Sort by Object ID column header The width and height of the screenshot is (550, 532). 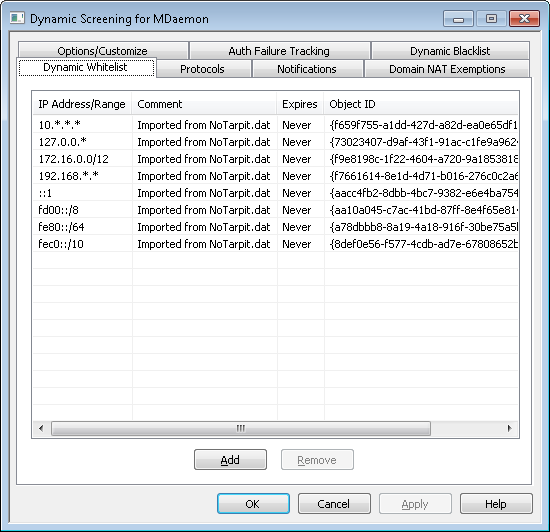pos(421,104)
